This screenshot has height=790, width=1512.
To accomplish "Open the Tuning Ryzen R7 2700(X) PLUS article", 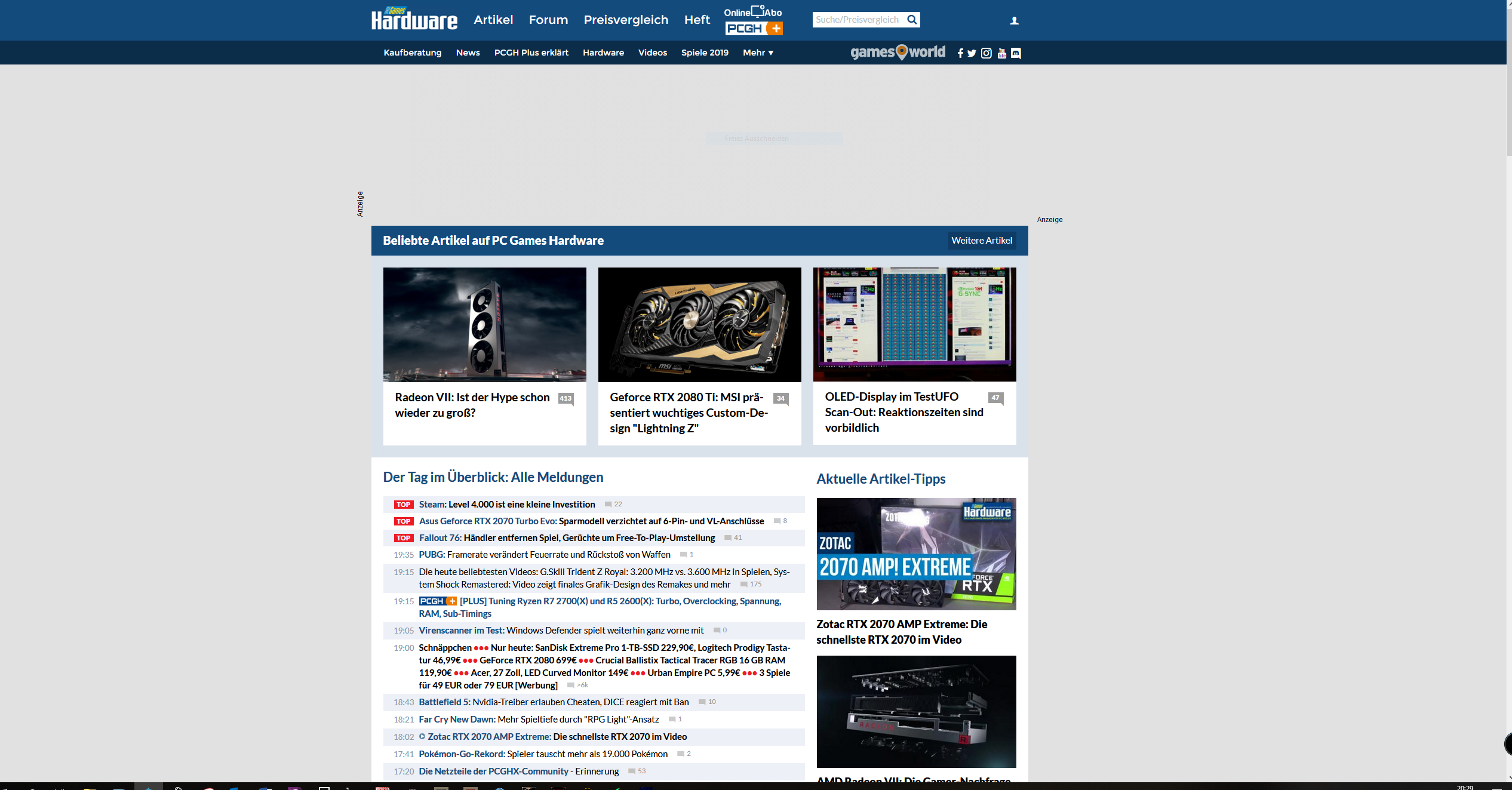I will pos(600,607).
